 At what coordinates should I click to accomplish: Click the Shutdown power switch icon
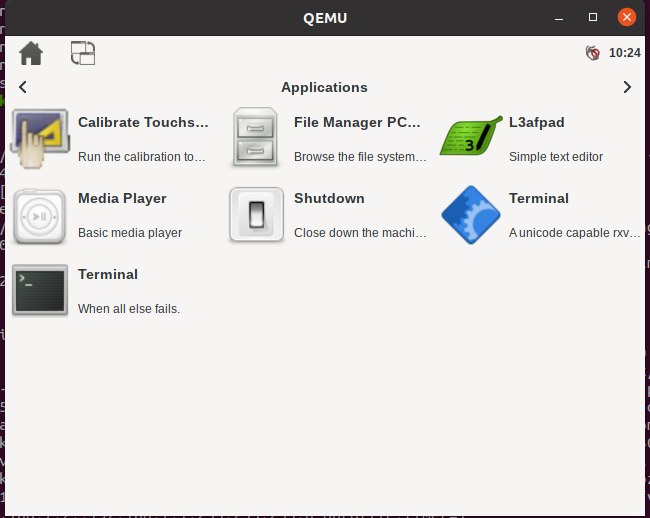tap(257, 214)
